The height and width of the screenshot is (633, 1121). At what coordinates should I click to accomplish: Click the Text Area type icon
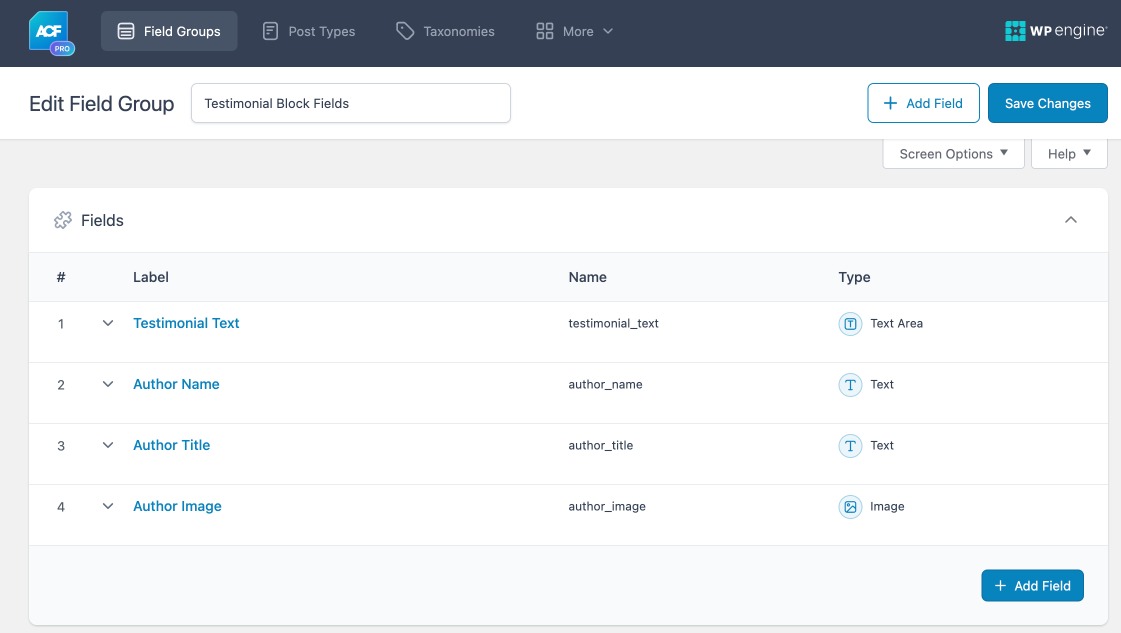click(x=850, y=324)
